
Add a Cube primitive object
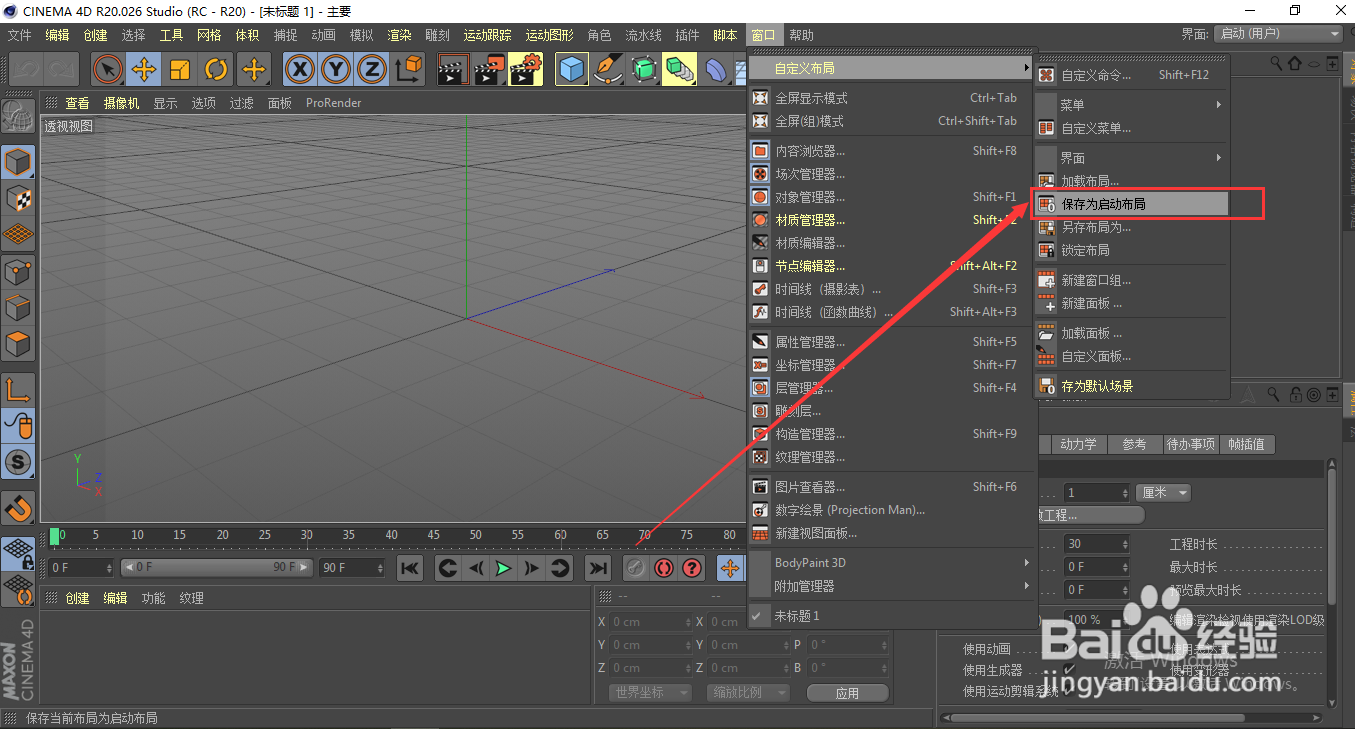[x=572, y=69]
